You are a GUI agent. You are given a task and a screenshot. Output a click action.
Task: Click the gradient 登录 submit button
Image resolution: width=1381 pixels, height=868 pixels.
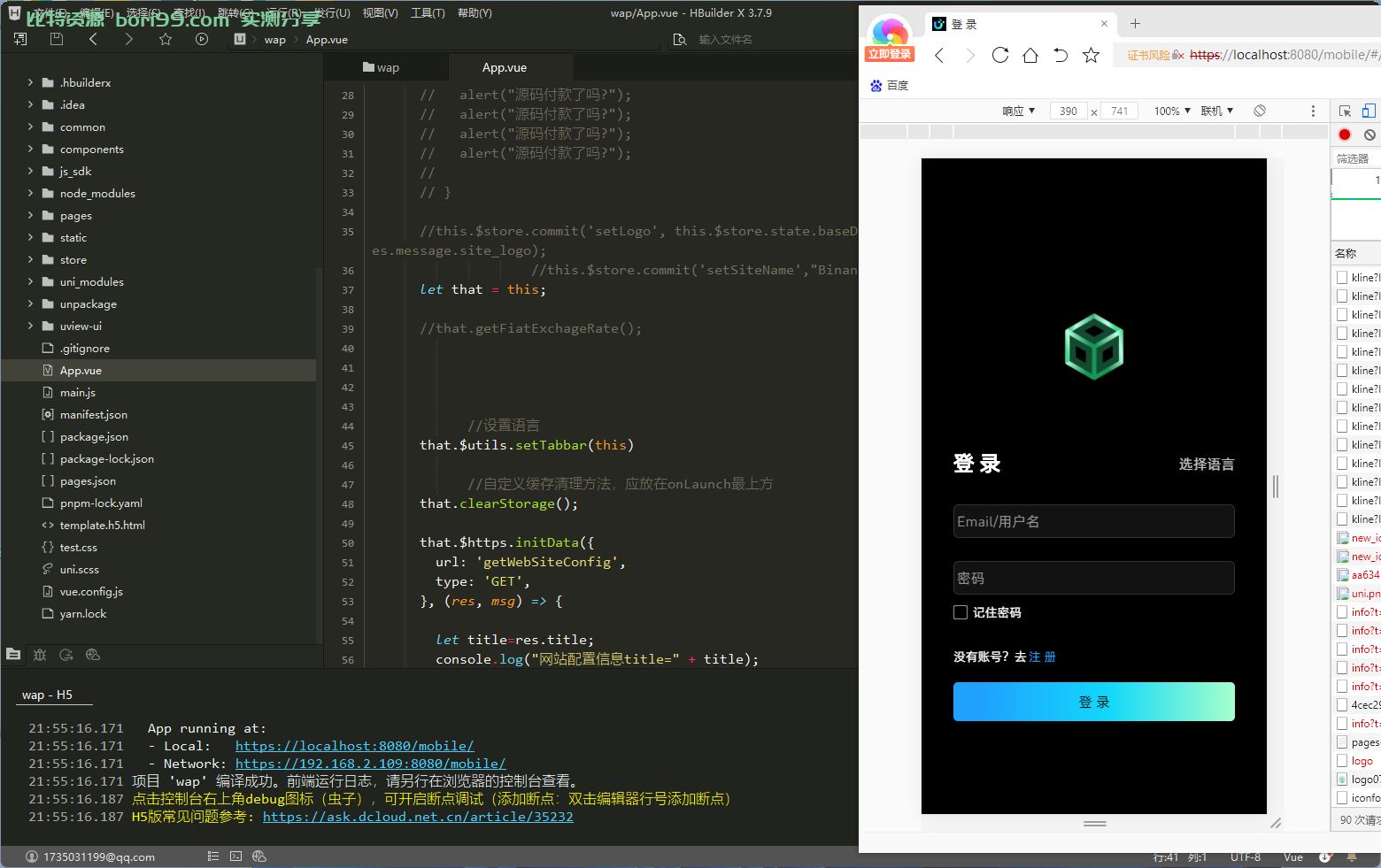(x=1094, y=702)
